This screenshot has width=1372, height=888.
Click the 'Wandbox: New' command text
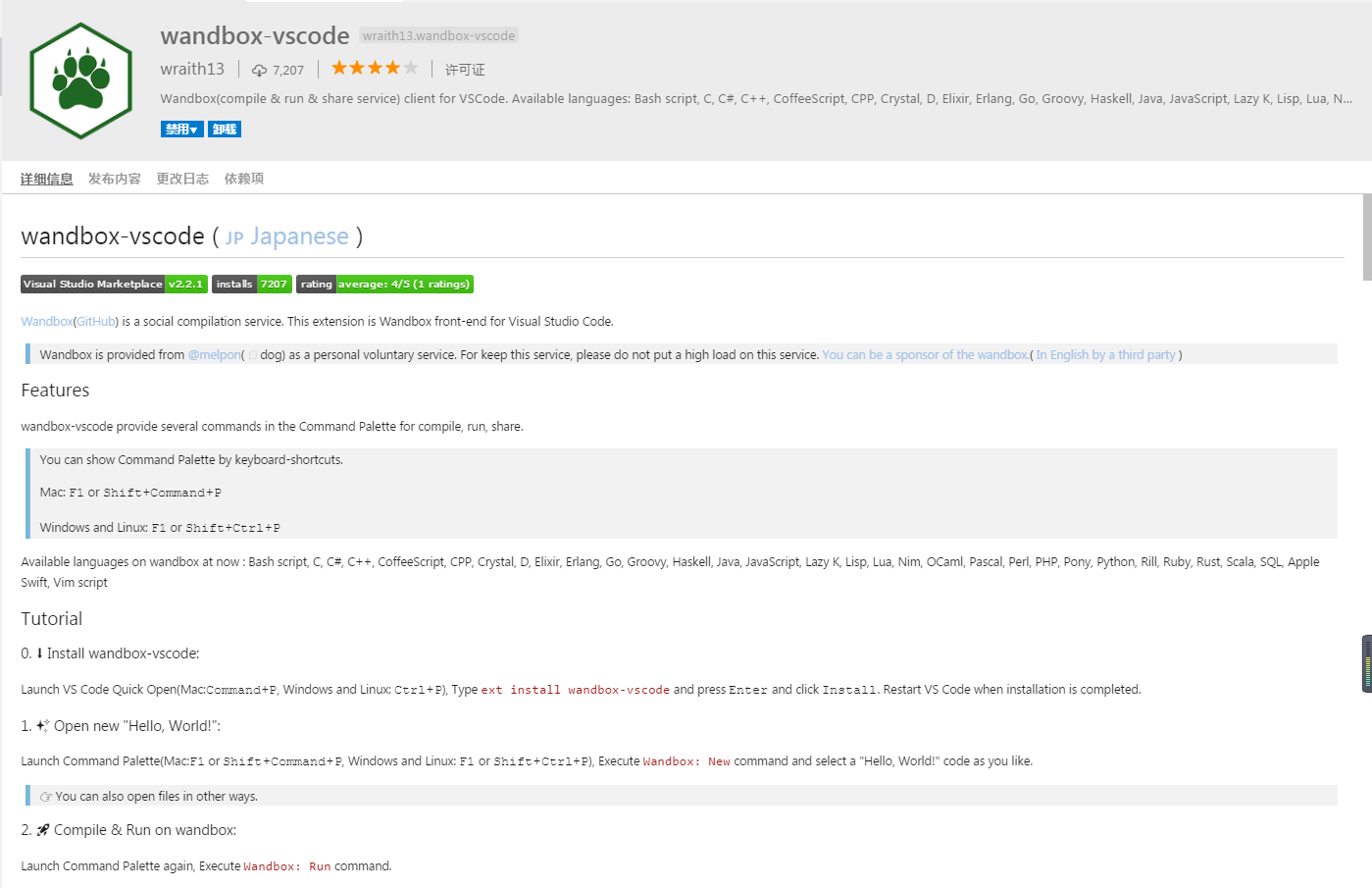coord(686,761)
